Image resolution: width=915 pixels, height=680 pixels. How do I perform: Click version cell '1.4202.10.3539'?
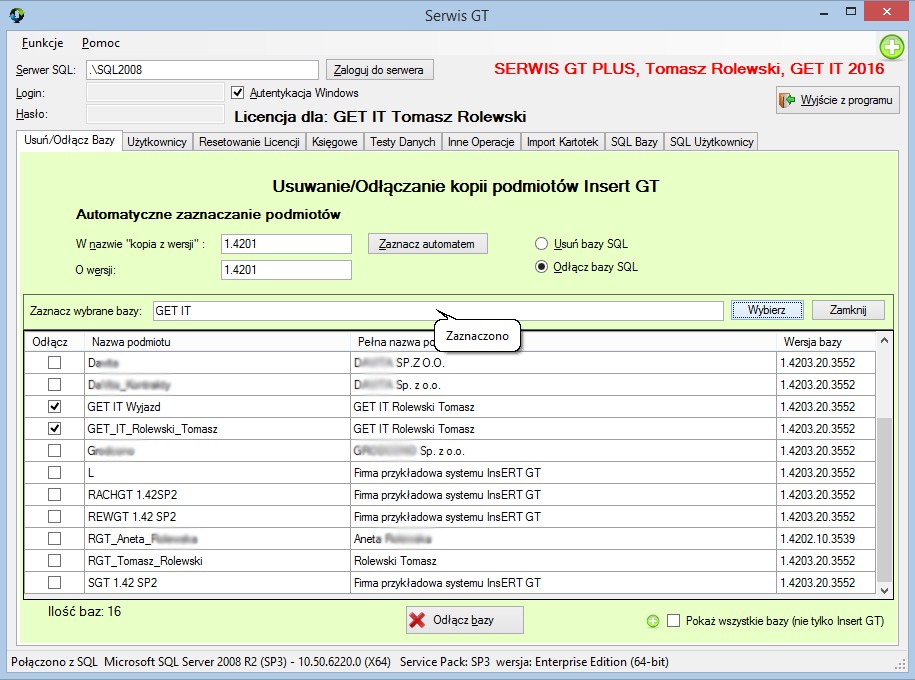(x=826, y=539)
